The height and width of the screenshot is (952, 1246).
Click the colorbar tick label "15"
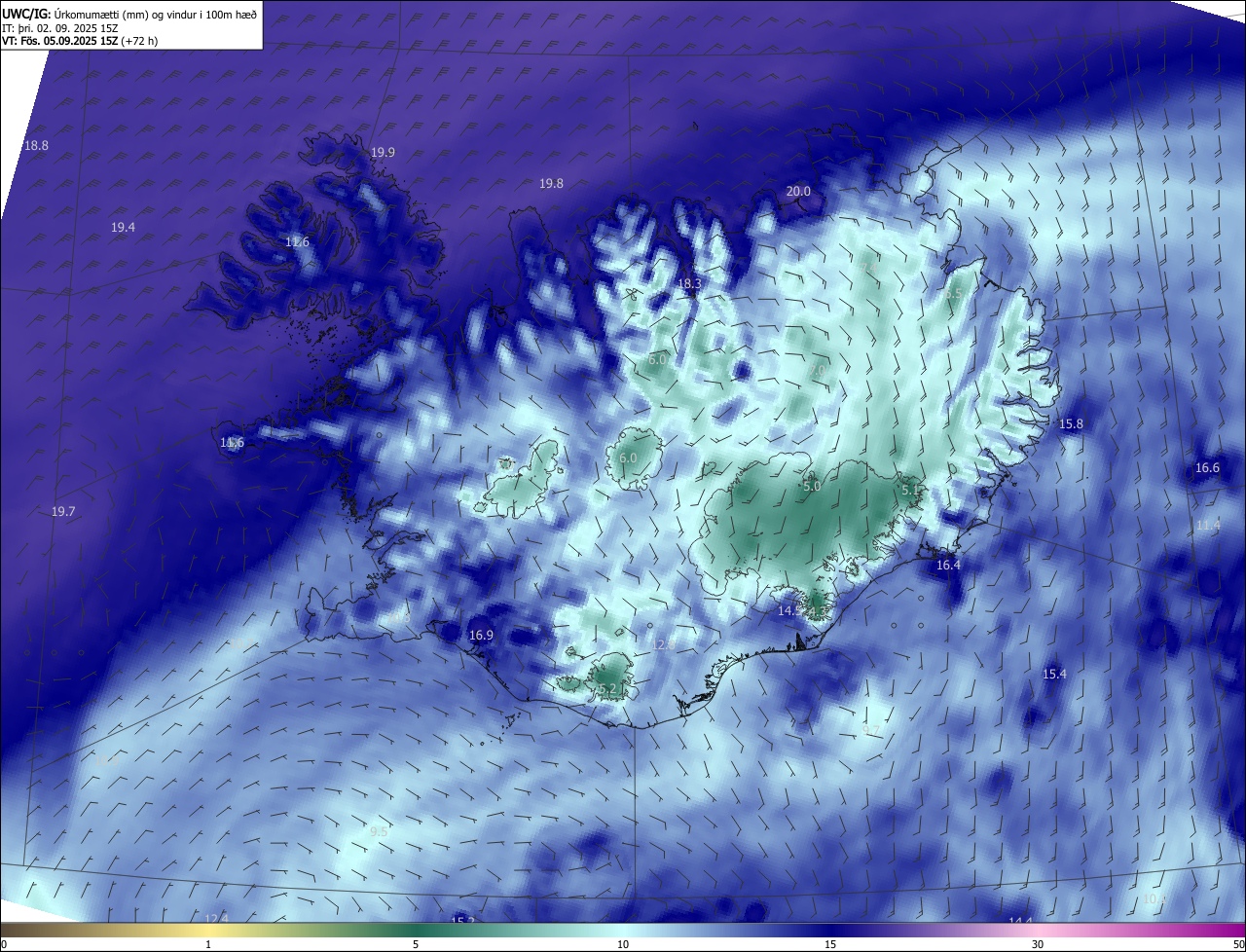(830, 944)
